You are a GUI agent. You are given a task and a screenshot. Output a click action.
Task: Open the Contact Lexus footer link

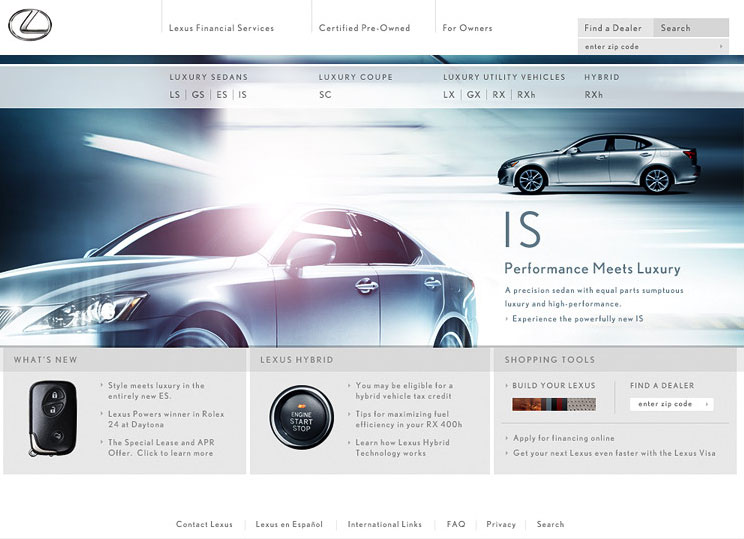pyautogui.click(x=204, y=524)
